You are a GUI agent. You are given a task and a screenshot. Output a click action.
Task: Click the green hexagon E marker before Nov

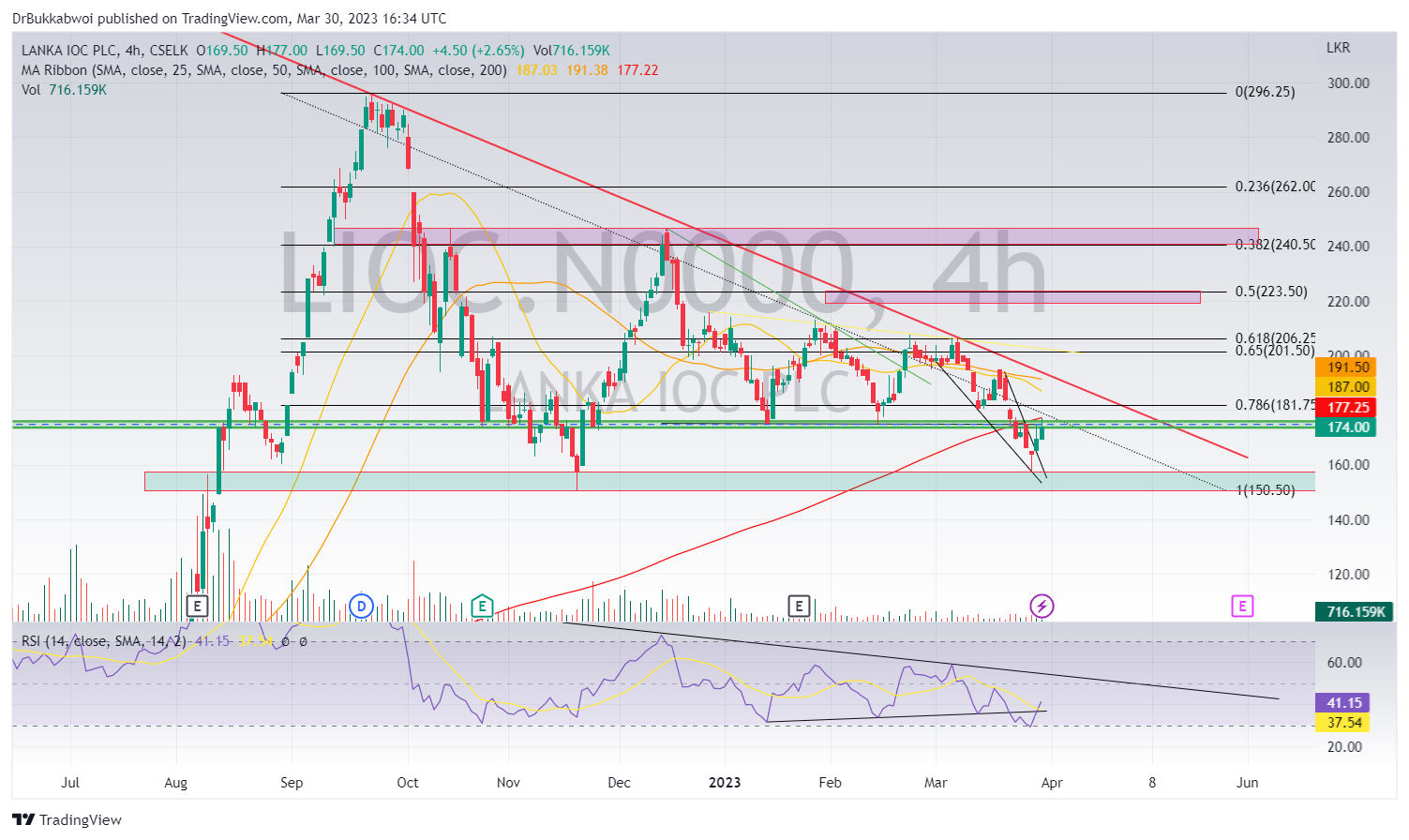click(481, 606)
